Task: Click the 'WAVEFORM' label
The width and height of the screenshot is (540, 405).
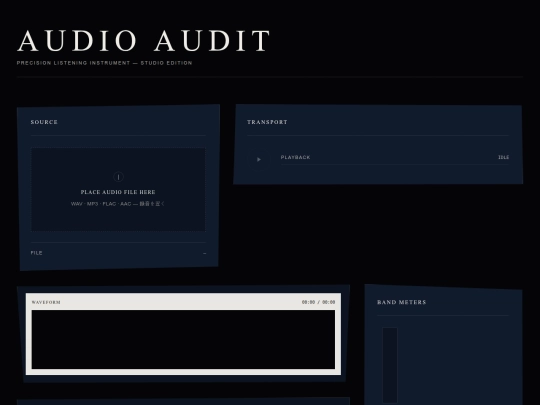Action: (x=46, y=302)
